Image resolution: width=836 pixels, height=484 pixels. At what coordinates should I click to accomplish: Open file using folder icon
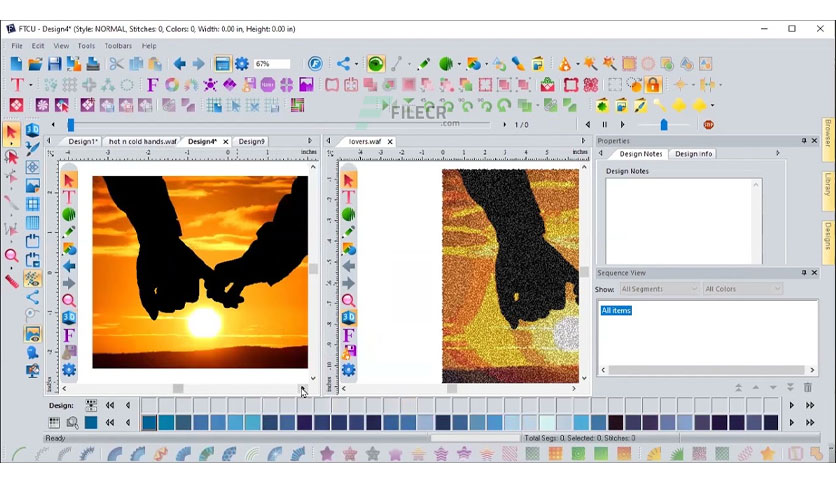click(x=35, y=64)
